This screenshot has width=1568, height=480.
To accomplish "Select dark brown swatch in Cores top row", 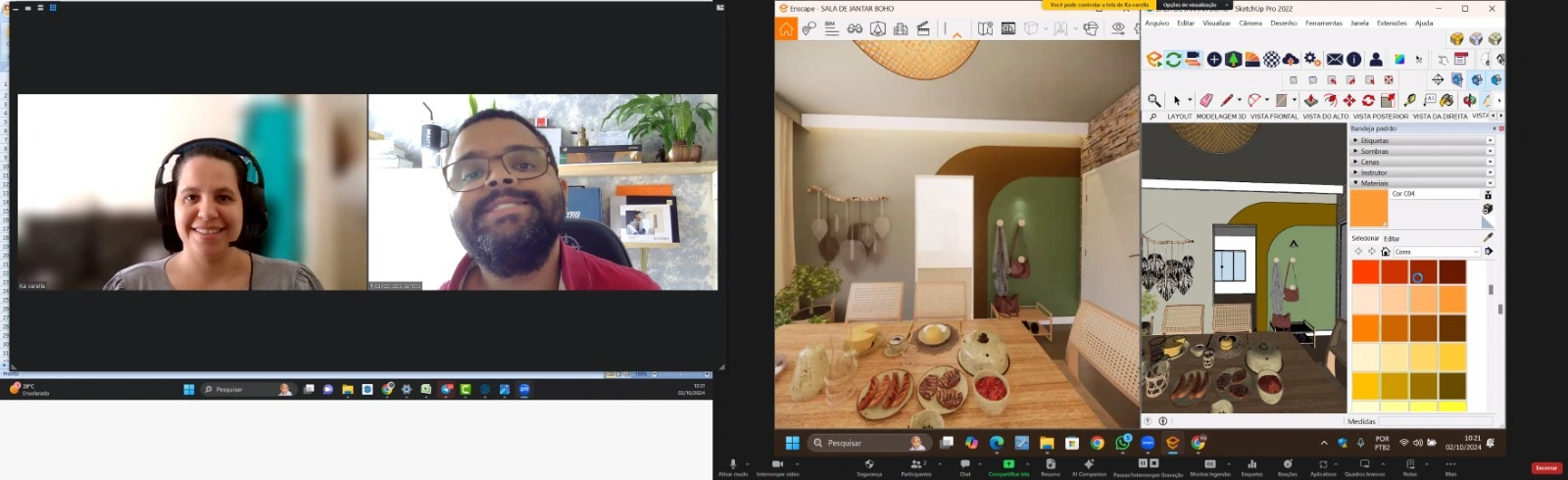I will tap(1452, 272).
